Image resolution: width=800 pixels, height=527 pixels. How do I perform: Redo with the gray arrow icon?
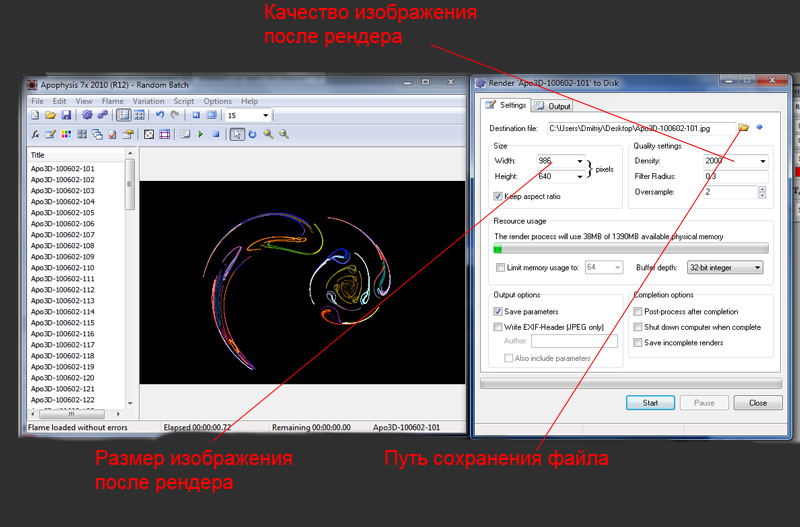[x=175, y=115]
